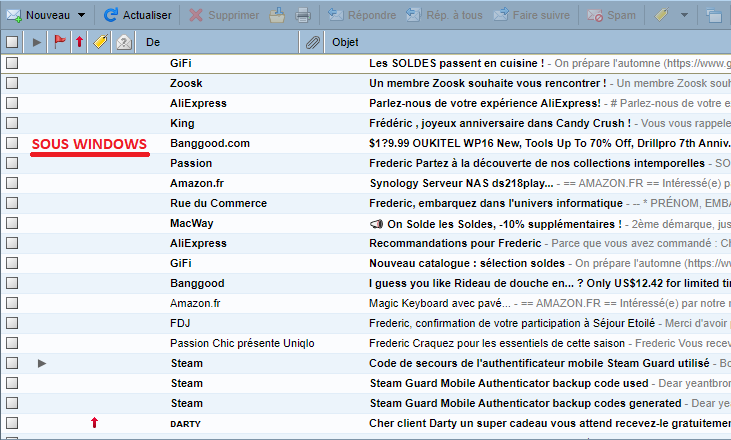The height and width of the screenshot is (440, 731).
Task: Check the box for the first GiFi email
Action: (12, 63)
